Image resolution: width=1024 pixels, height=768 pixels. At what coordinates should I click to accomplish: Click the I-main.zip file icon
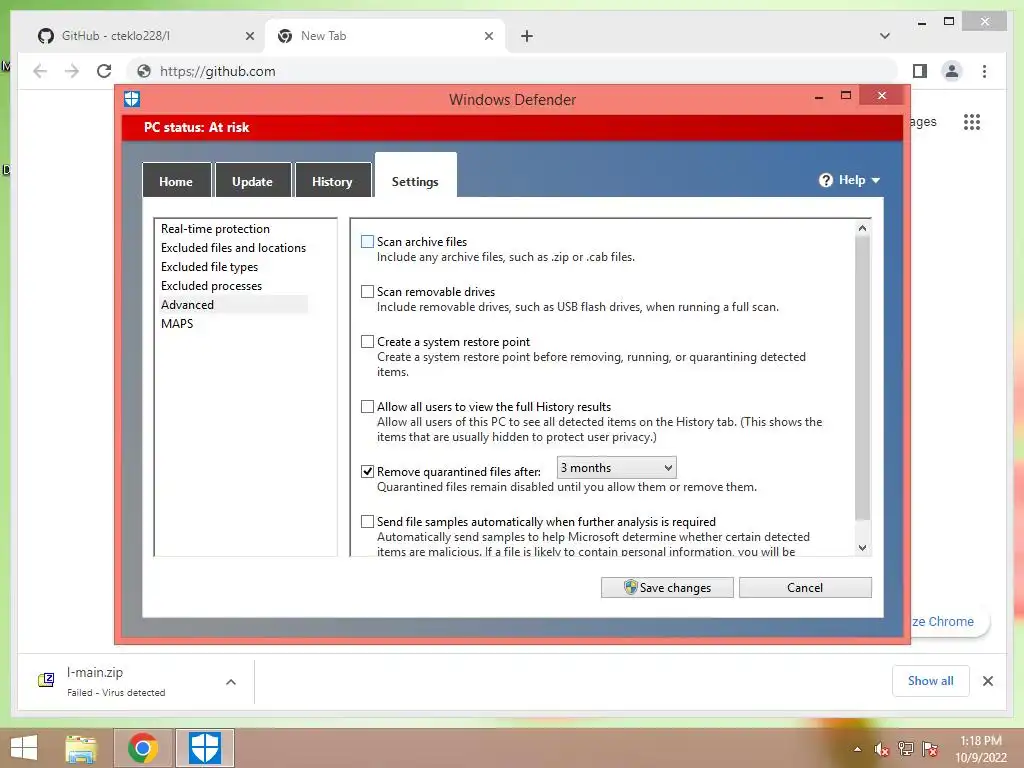(46, 680)
